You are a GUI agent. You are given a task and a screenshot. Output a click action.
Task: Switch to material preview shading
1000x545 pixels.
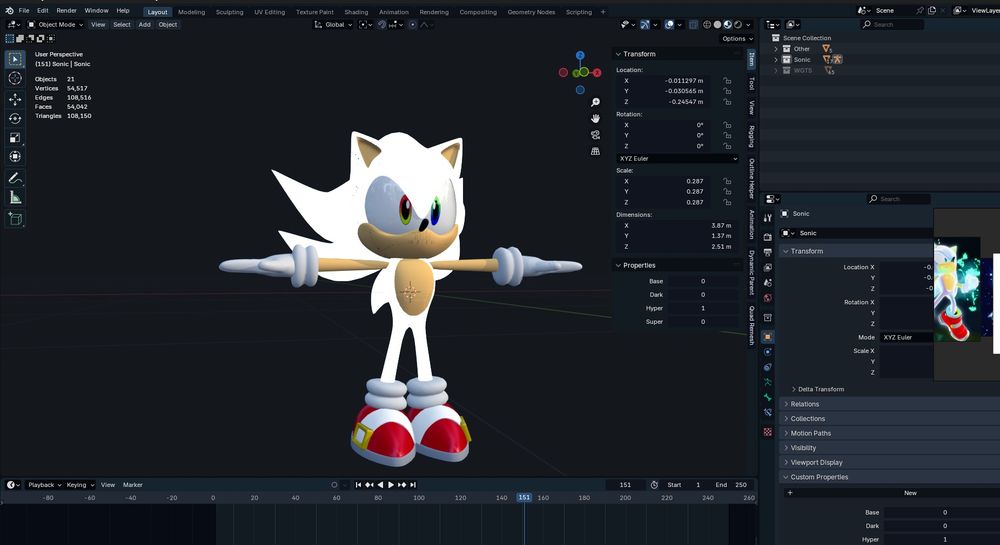coord(728,25)
